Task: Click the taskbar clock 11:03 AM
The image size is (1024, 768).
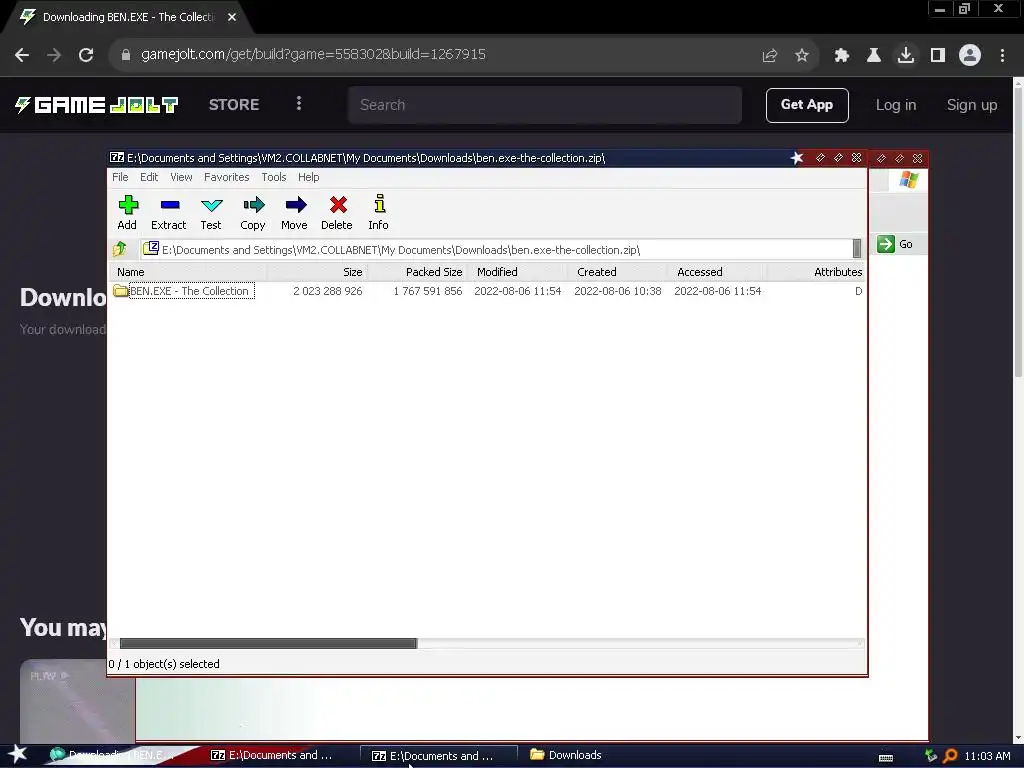Action: [987, 756]
